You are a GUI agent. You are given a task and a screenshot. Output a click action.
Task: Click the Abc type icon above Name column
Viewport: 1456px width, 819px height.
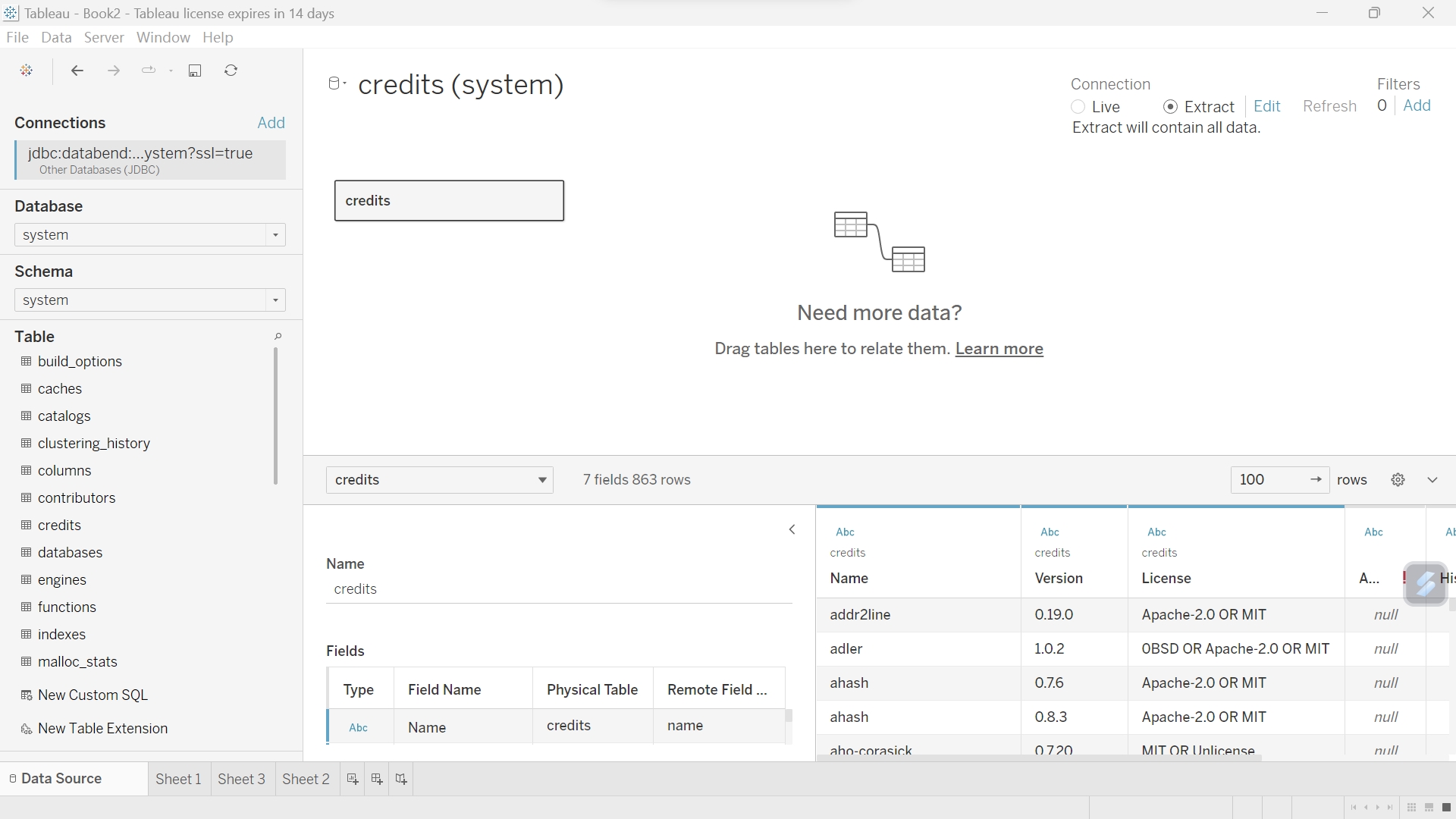[845, 532]
